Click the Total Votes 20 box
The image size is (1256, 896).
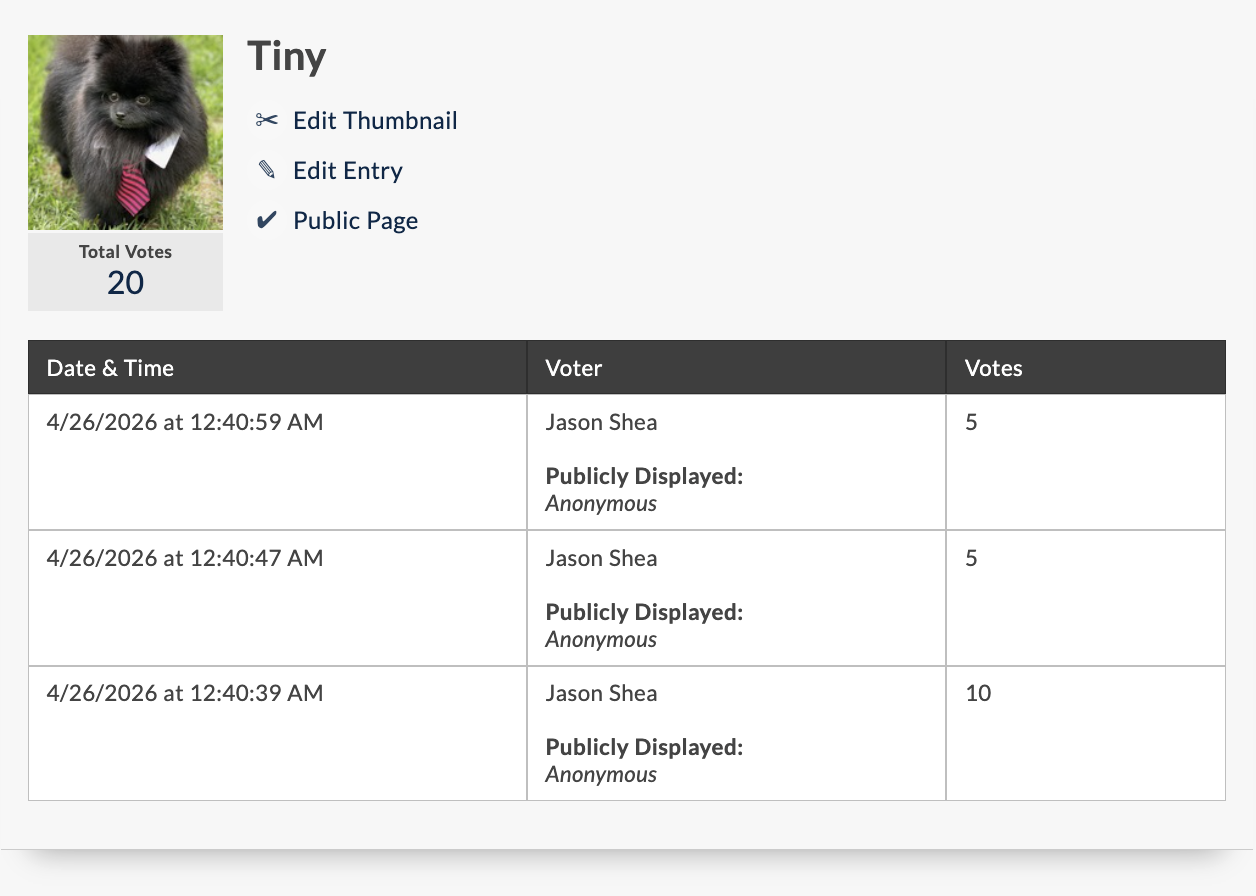125,271
